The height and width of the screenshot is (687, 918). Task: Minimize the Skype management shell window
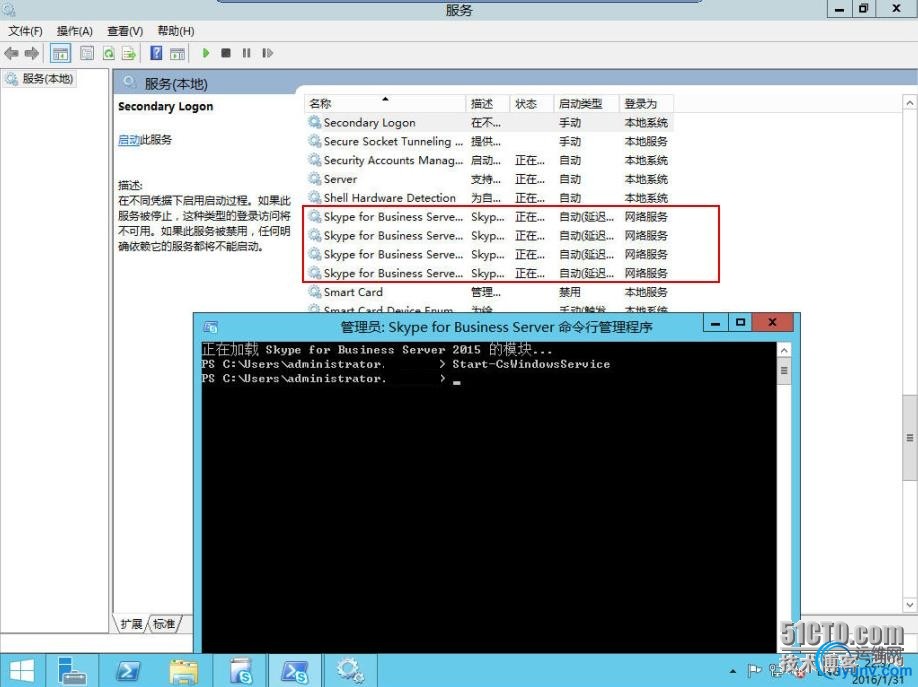715,323
